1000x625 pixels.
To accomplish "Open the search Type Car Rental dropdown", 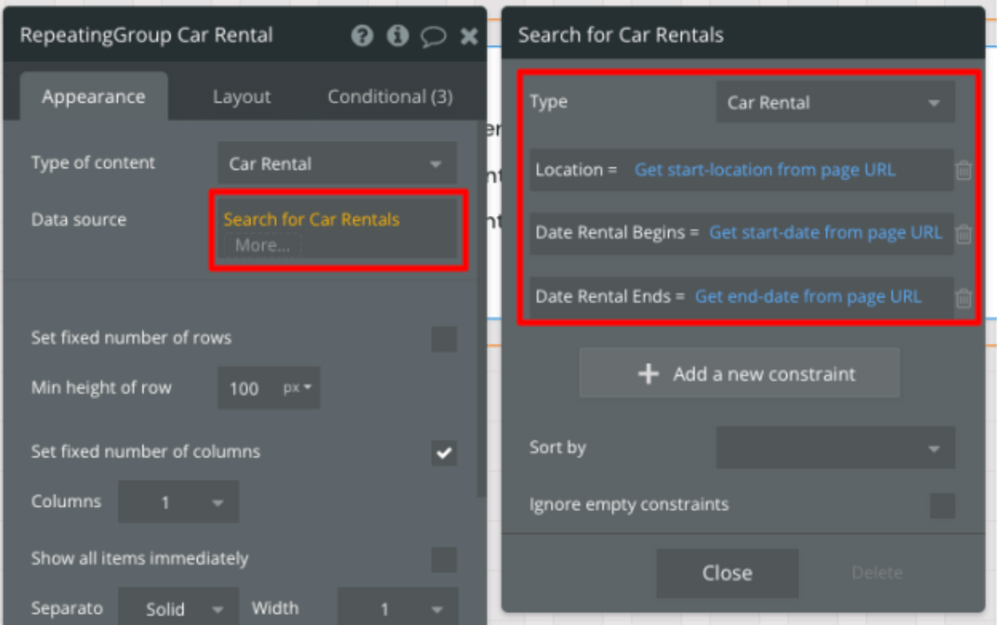I will (x=835, y=103).
